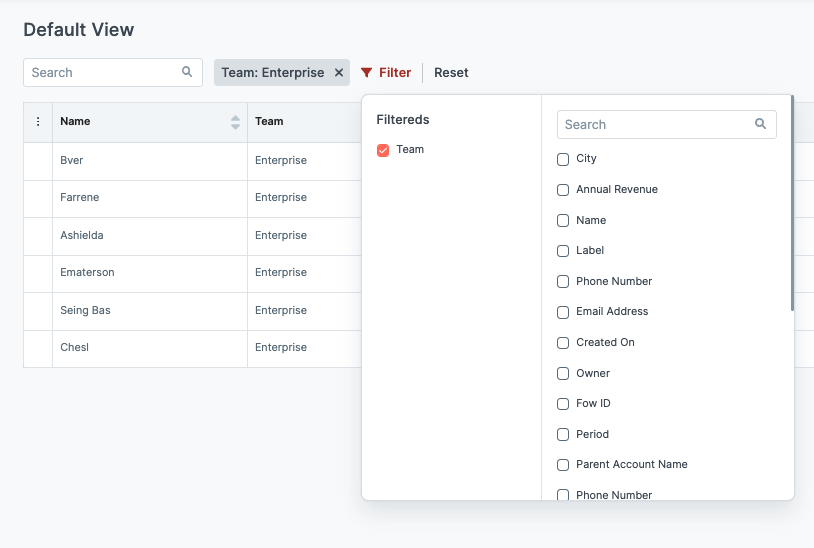The image size is (814, 548).
Task: Click the Team column header
Action: coord(269,121)
